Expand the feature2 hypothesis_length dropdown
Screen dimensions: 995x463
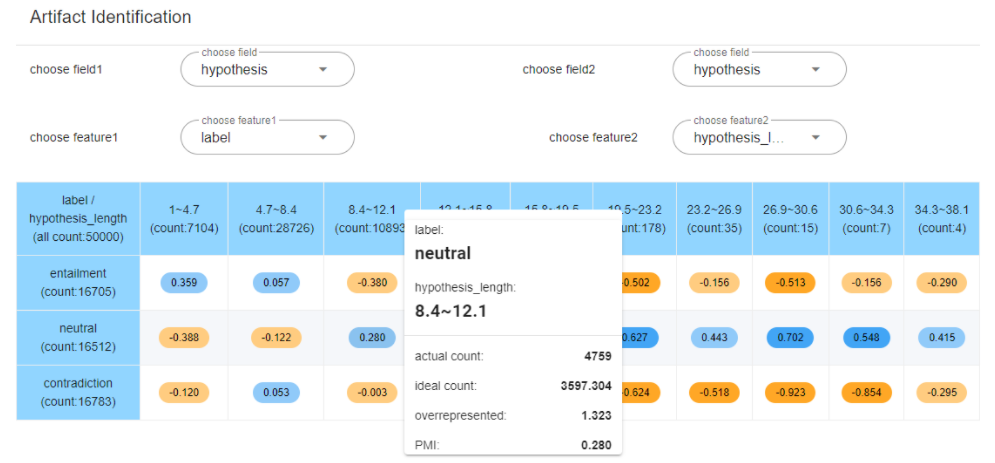[759, 138]
